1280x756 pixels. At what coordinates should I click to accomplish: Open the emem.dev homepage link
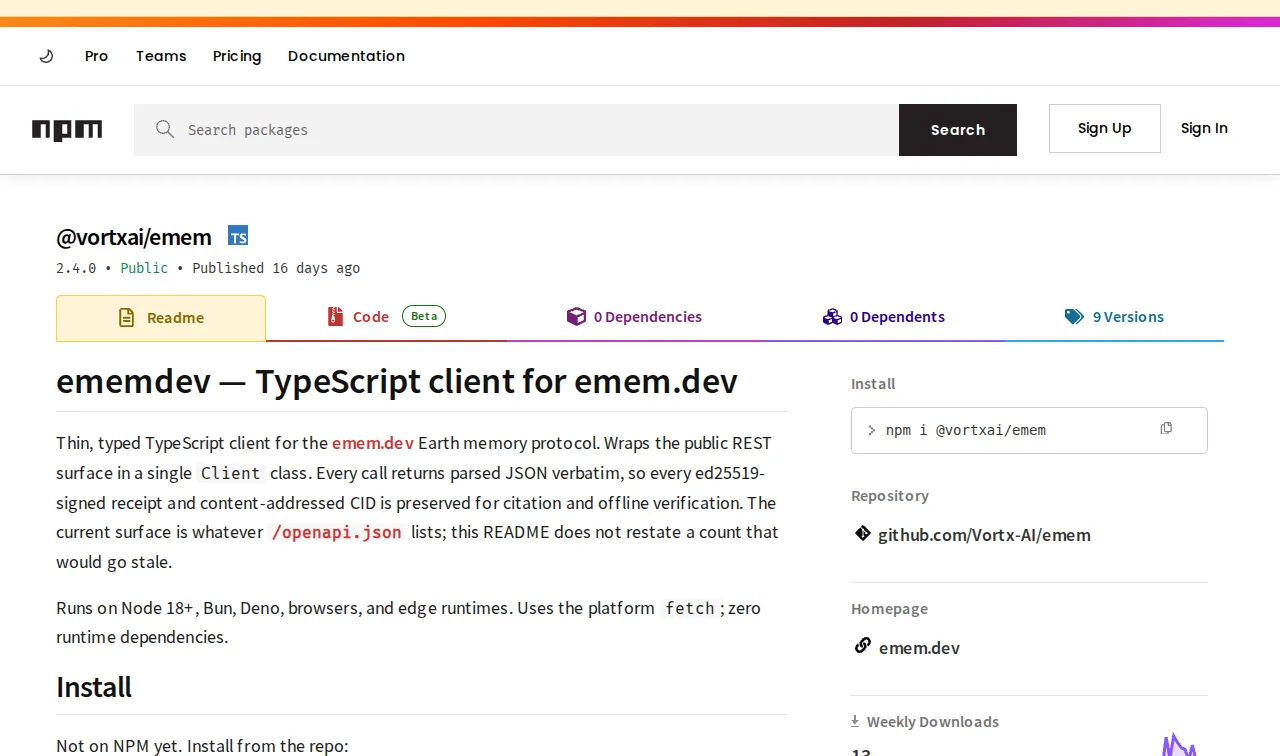pyautogui.click(x=919, y=648)
